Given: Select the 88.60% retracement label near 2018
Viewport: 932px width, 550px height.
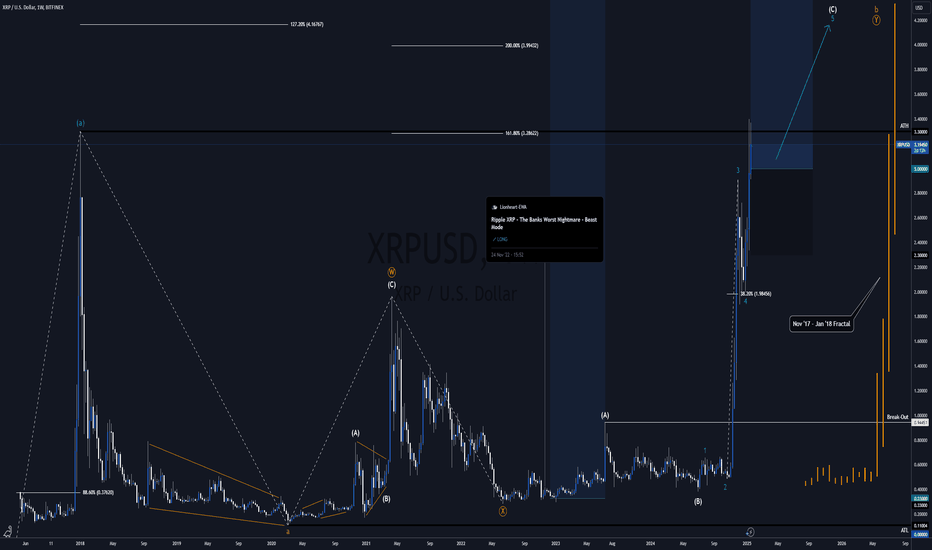Looking at the screenshot, I should pyautogui.click(x=98, y=492).
